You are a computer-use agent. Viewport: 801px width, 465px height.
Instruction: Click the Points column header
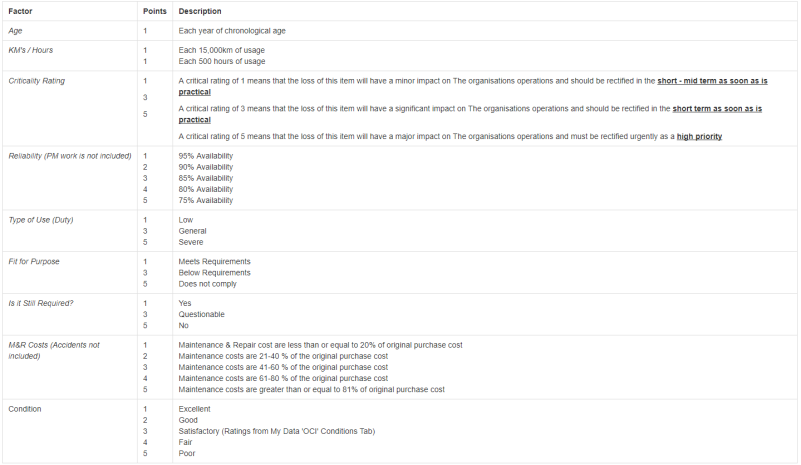click(155, 11)
